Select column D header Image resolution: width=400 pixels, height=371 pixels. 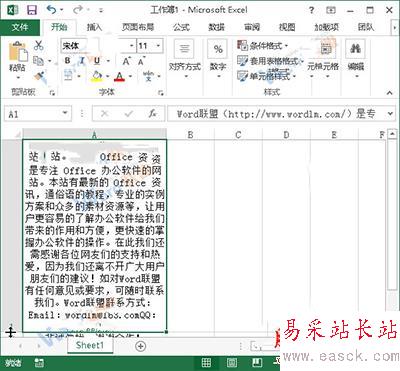point(286,135)
